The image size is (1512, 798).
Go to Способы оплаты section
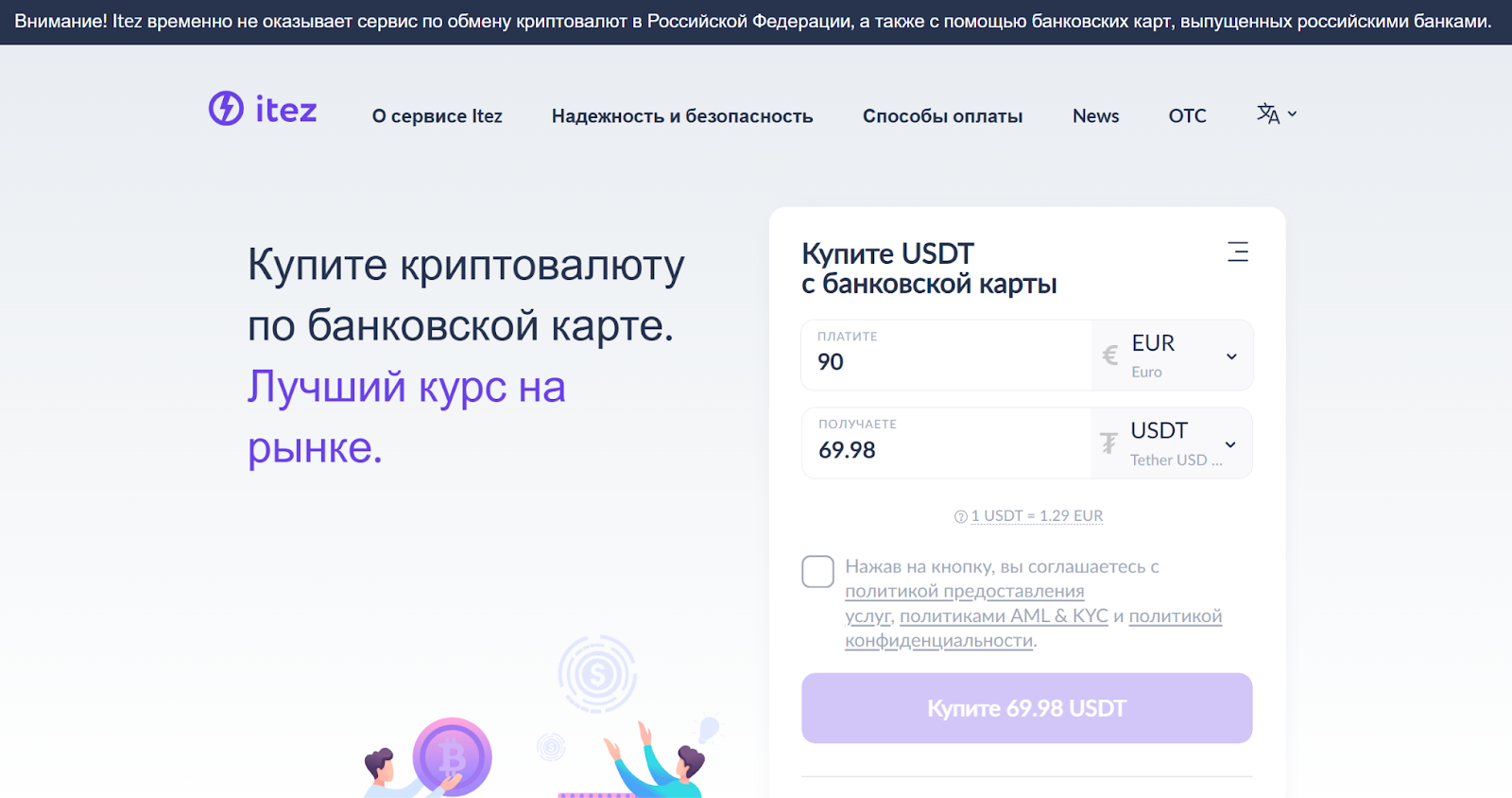(942, 115)
